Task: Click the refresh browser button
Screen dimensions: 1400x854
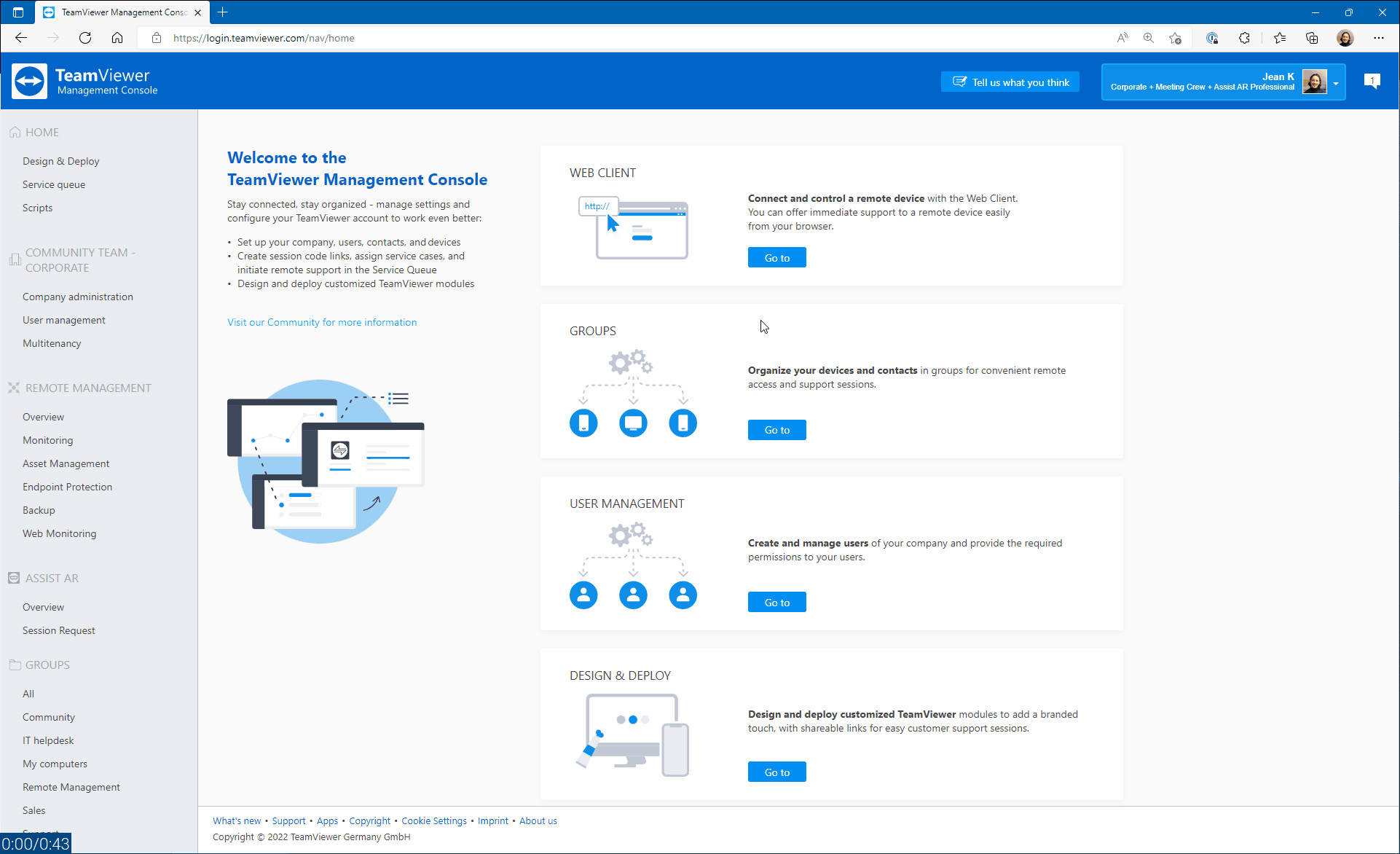Action: coord(85,38)
